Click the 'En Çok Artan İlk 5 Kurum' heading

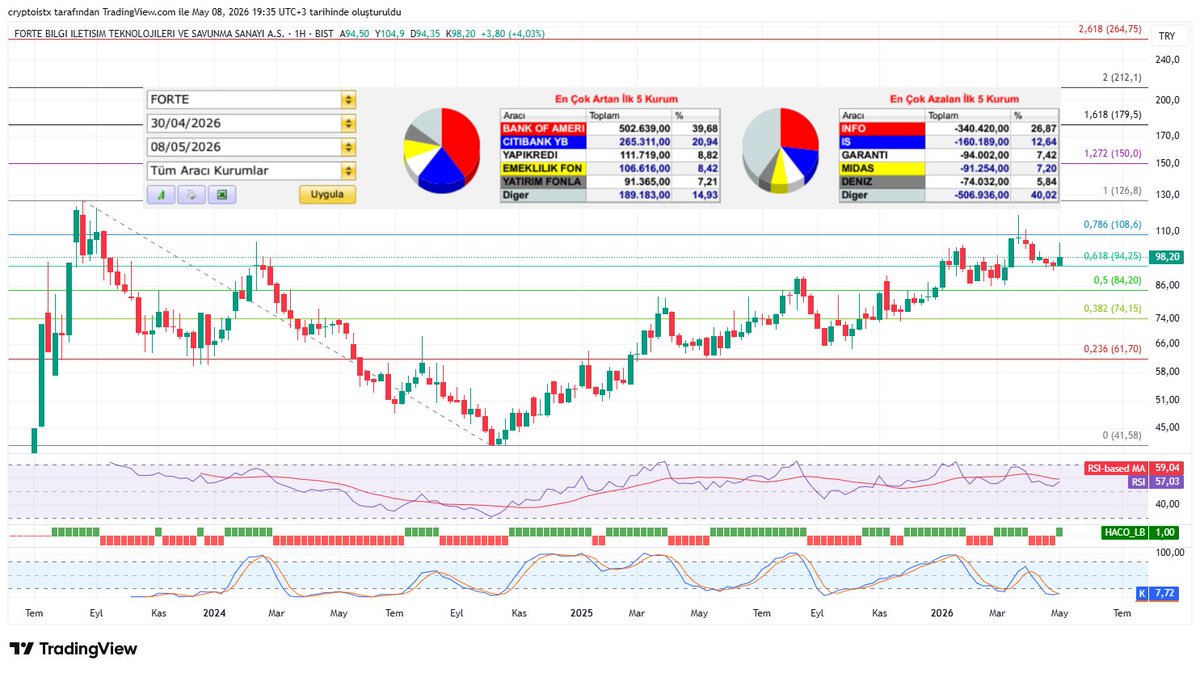(x=617, y=99)
